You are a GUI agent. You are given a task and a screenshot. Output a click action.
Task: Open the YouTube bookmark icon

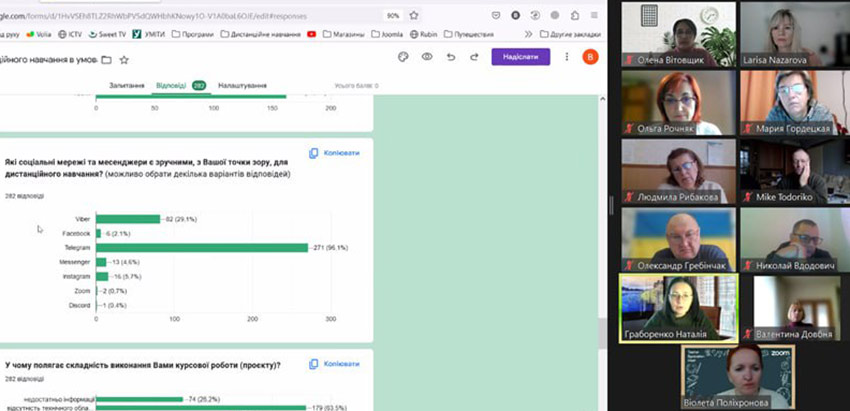coord(312,33)
